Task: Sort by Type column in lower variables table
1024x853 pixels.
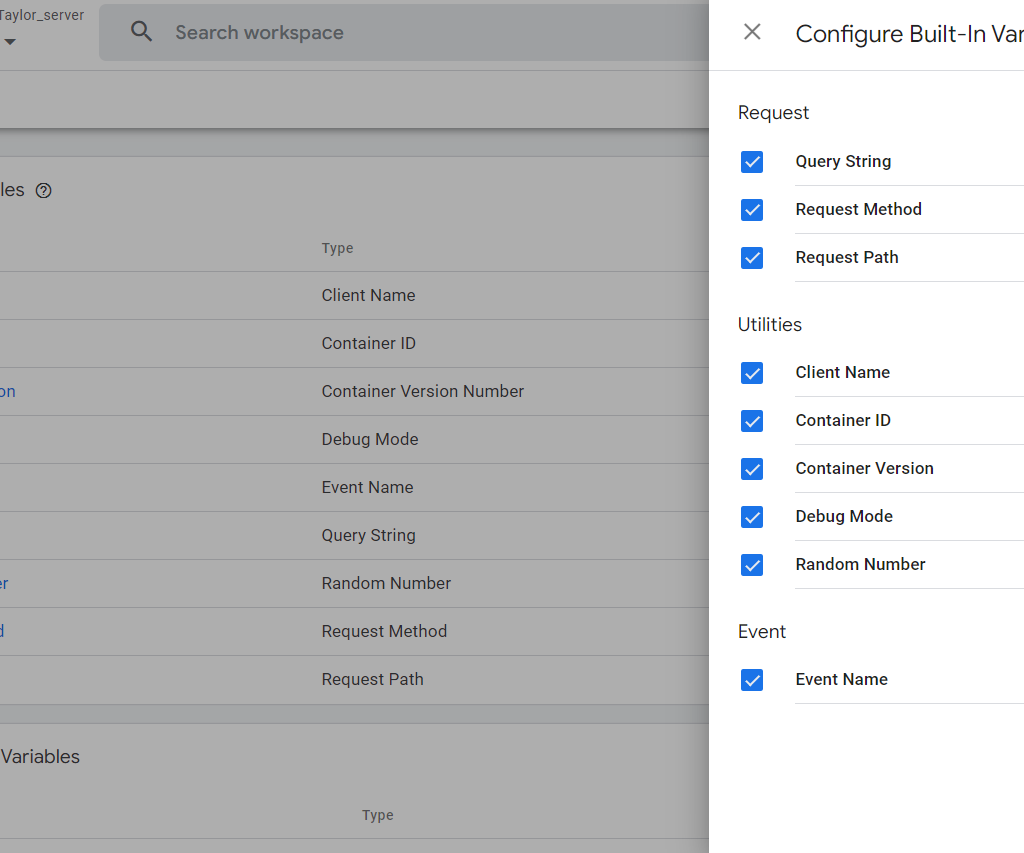Action: (377, 815)
